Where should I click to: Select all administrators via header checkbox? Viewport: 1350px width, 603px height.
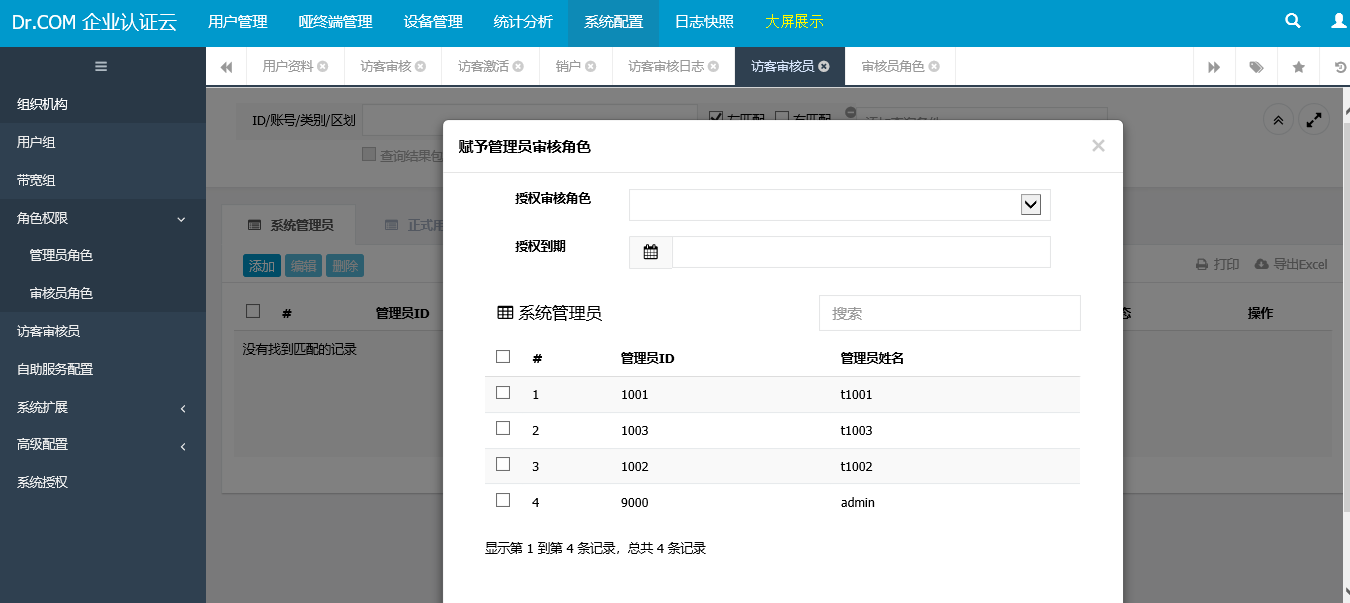[x=503, y=357]
